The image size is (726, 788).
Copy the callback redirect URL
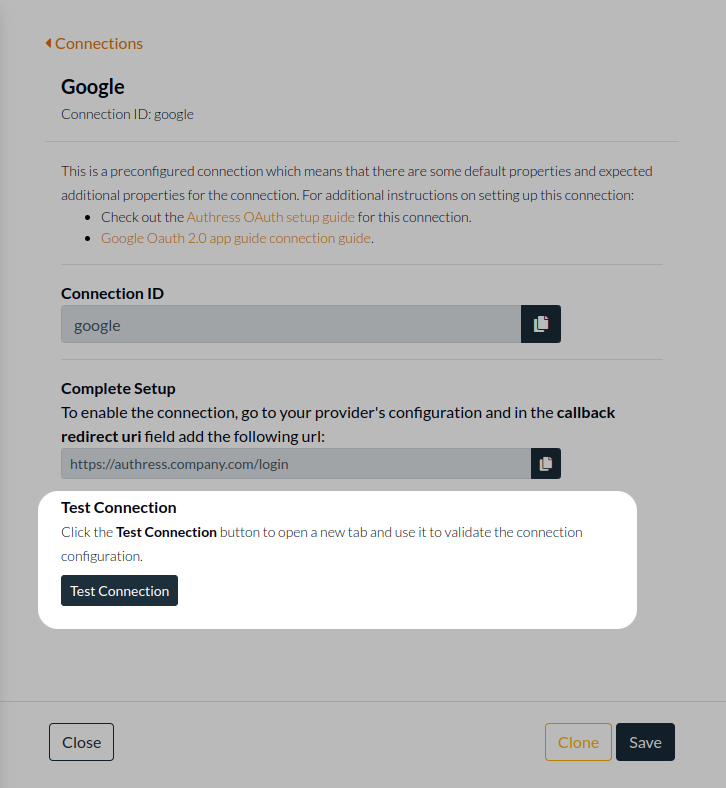point(546,463)
